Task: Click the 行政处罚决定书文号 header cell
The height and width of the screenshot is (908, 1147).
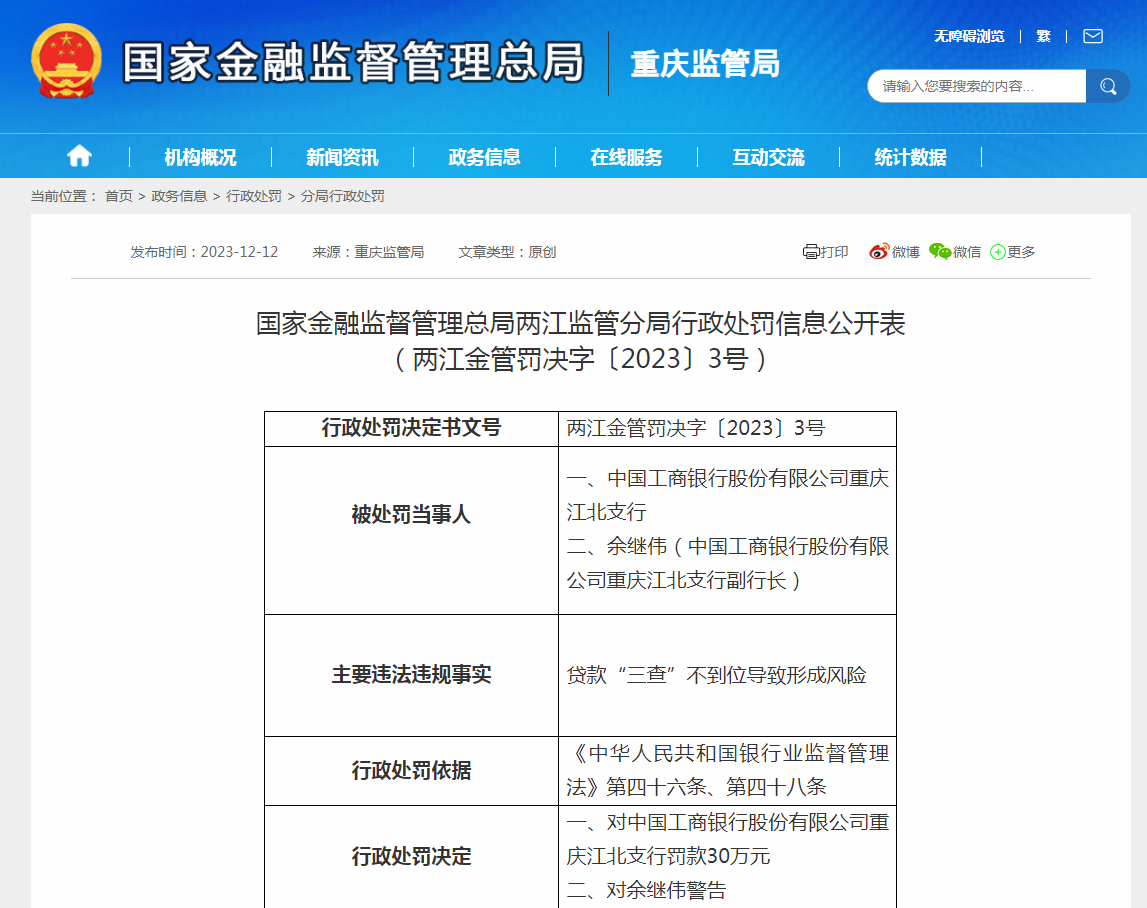Action: [x=411, y=429]
